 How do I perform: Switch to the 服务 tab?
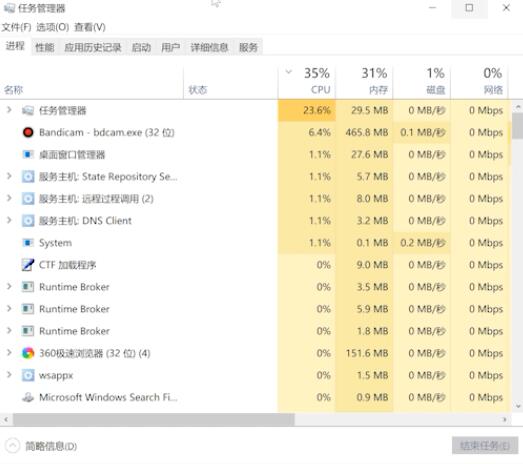pos(248,47)
